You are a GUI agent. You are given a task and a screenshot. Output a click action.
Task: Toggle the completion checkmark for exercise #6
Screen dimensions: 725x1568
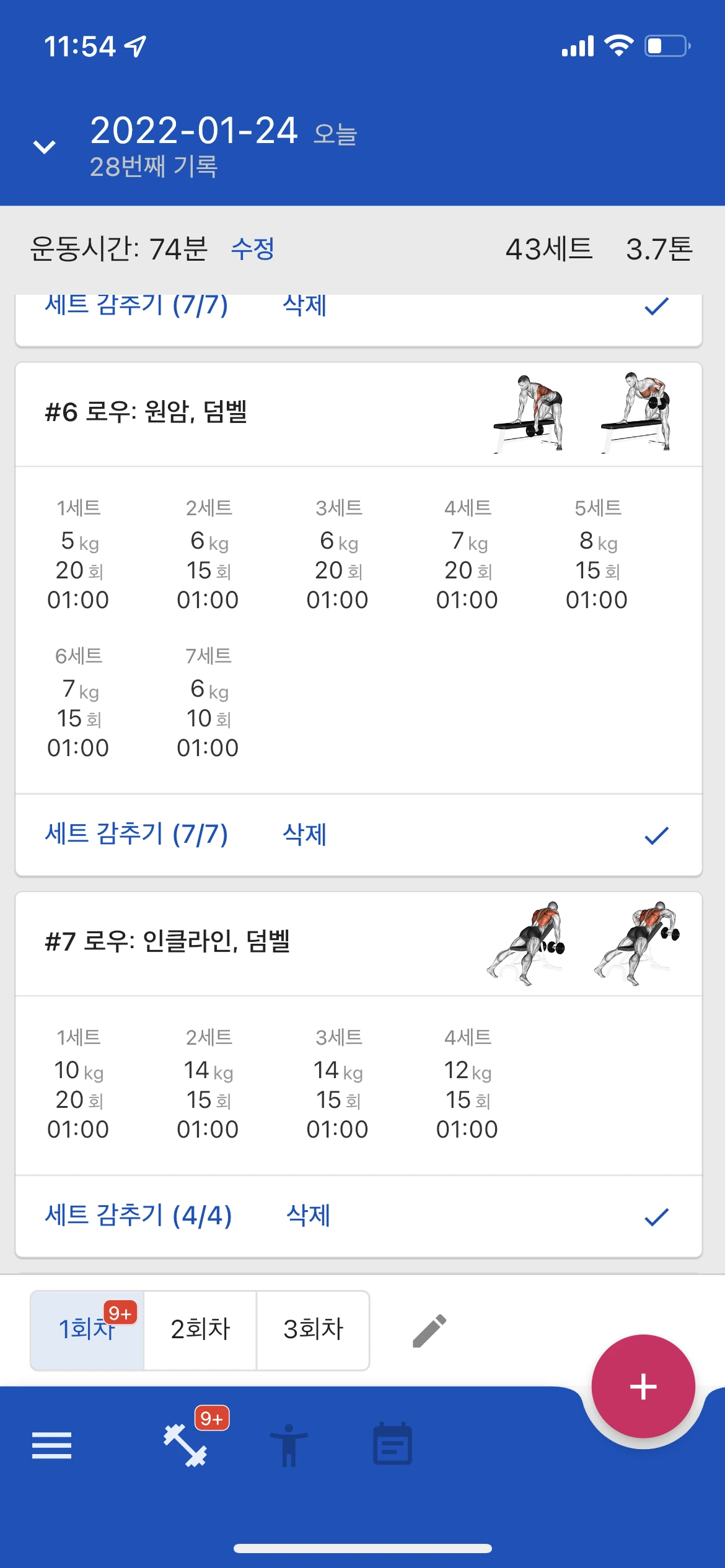pyautogui.click(x=656, y=835)
